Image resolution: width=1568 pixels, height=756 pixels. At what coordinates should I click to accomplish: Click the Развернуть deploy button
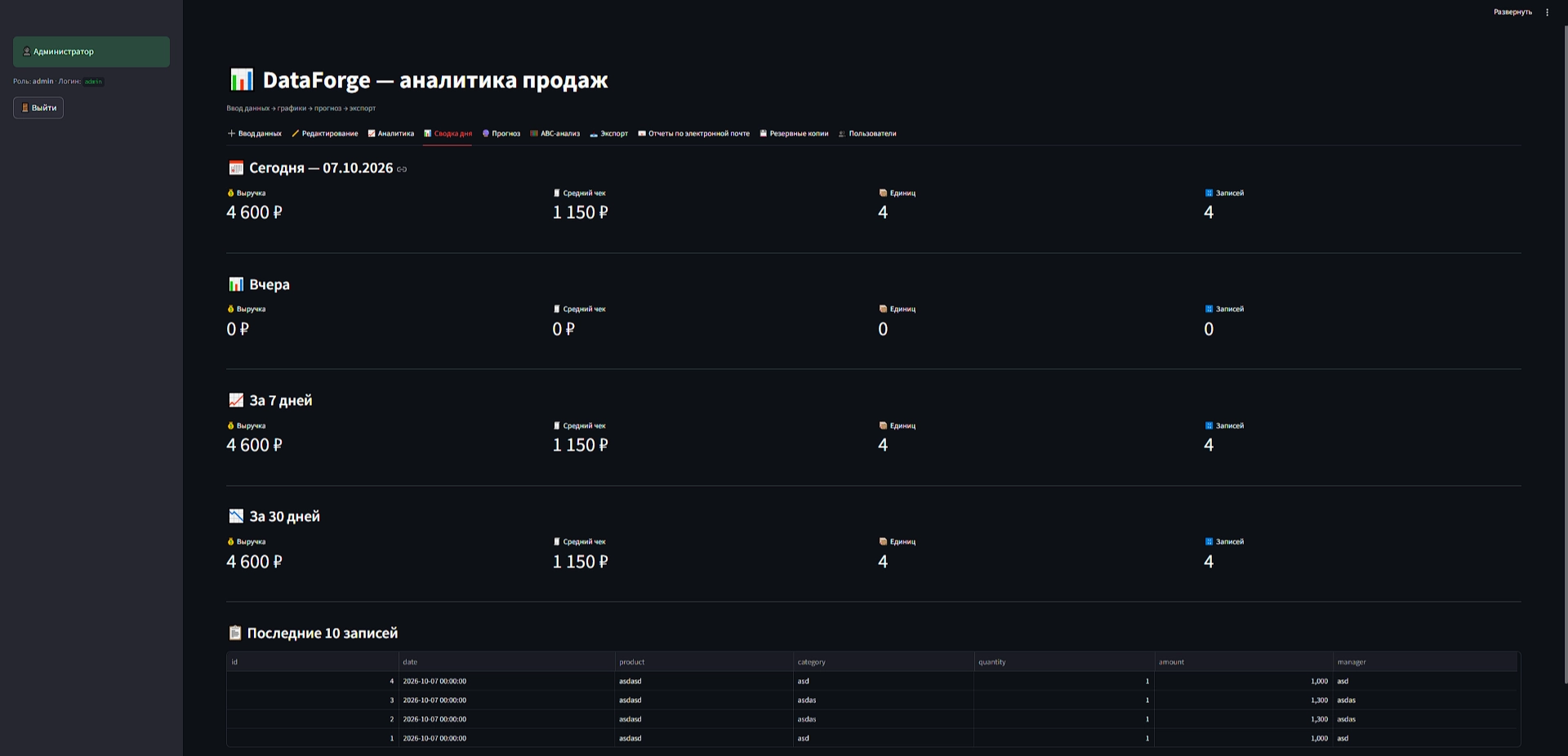tap(1512, 12)
